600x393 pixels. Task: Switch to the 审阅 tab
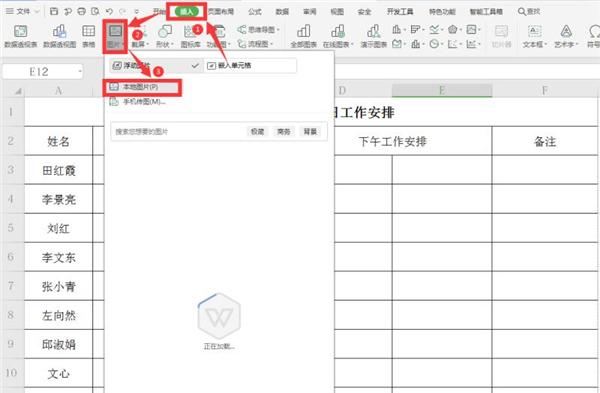(x=310, y=11)
